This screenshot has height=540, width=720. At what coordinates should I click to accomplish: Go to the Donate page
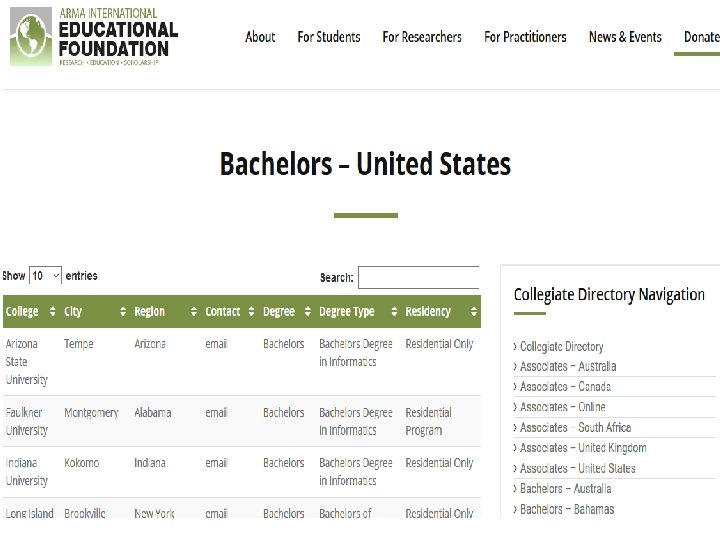point(702,37)
